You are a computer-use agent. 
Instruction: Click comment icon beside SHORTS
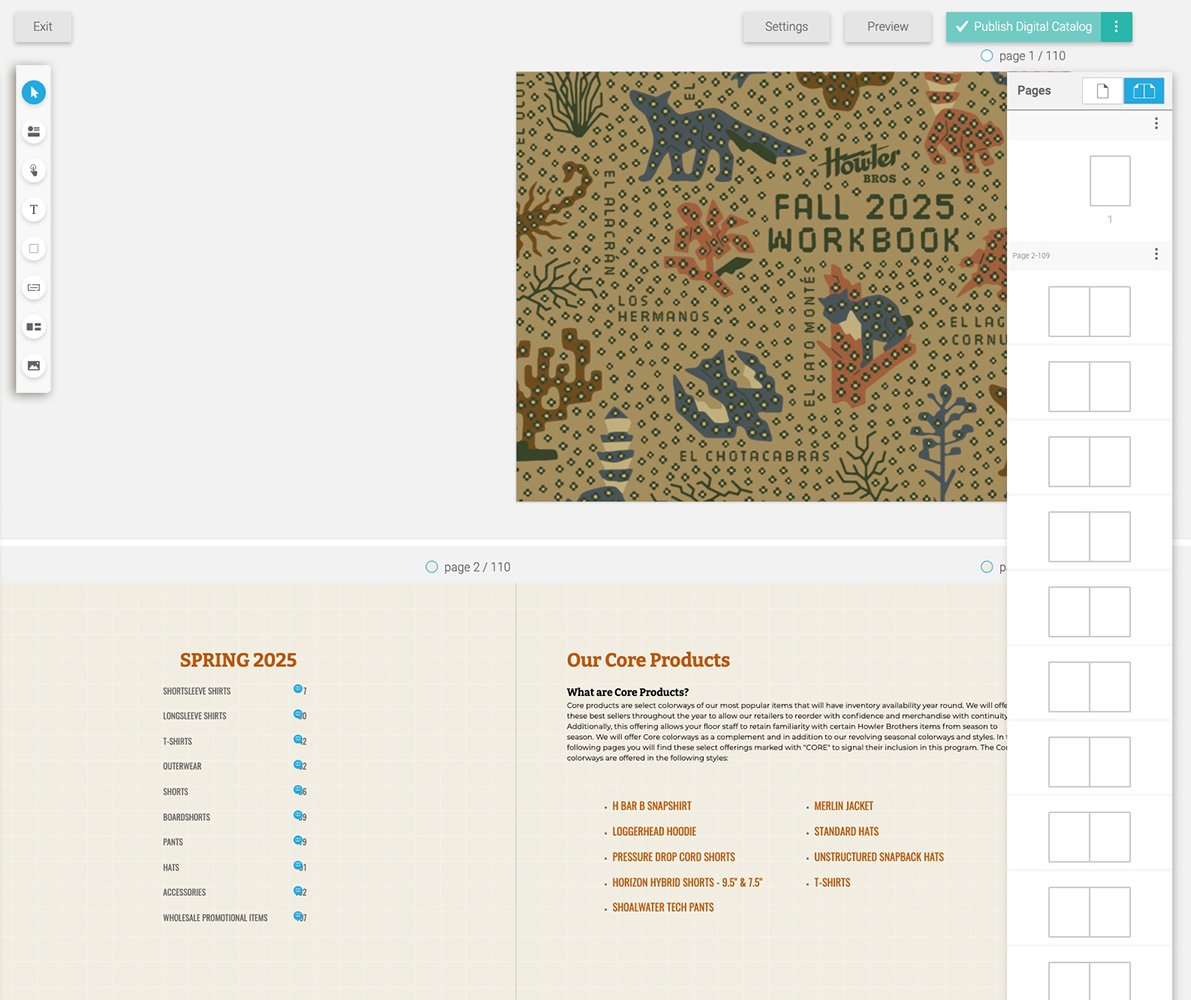[299, 790]
